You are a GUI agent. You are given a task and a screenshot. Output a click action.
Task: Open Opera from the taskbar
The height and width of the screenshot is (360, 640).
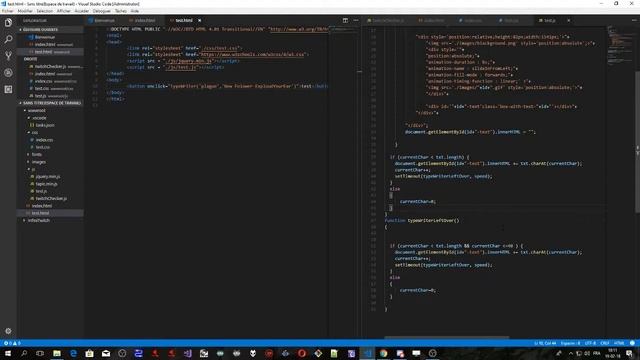302,353
